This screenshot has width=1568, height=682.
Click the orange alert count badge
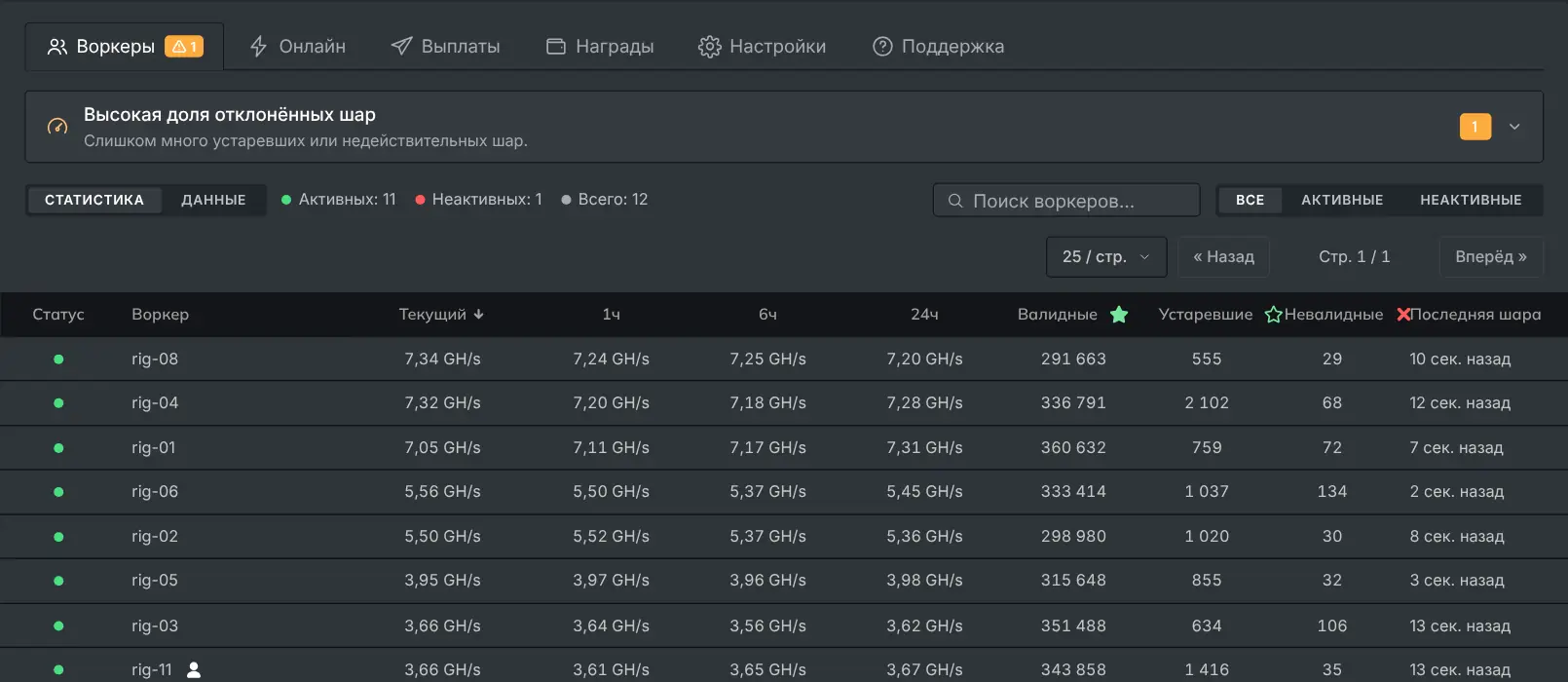(x=1475, y=127)
